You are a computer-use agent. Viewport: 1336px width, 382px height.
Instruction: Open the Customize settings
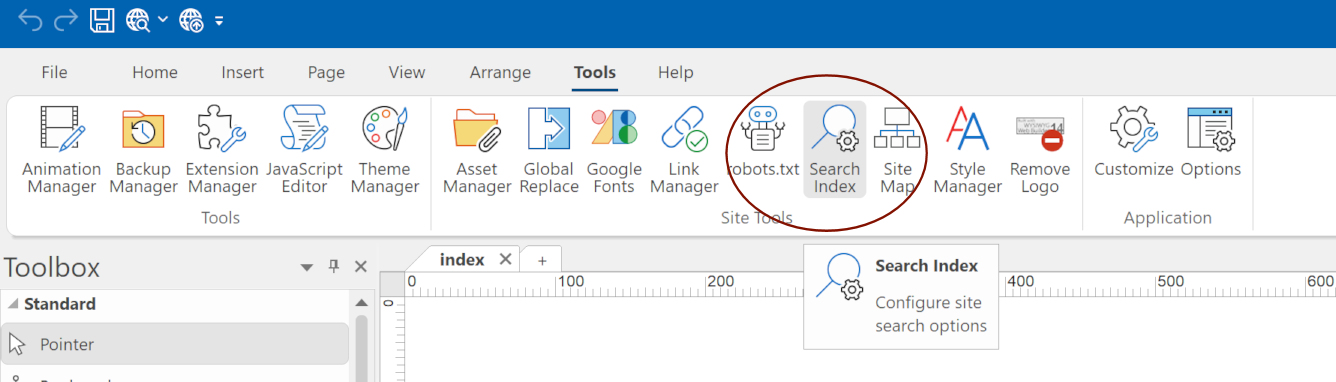[1133, 142]
